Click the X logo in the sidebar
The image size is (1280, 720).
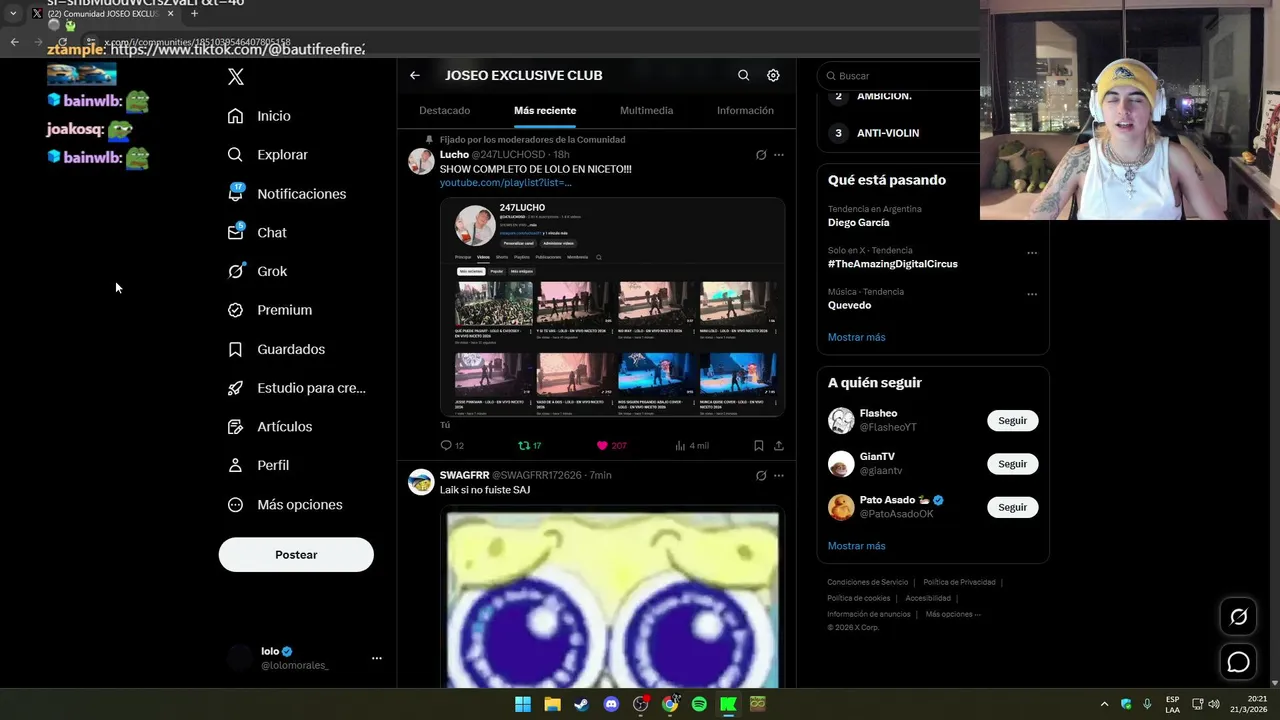(x=236, y=77)
